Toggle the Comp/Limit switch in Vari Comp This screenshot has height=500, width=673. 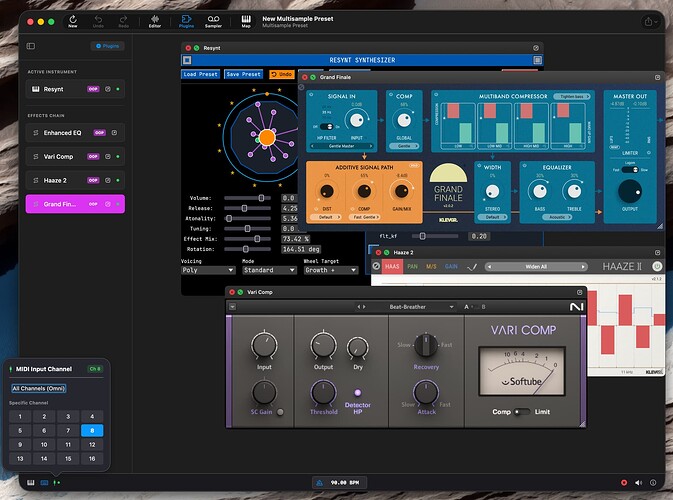tap(522, 412)
